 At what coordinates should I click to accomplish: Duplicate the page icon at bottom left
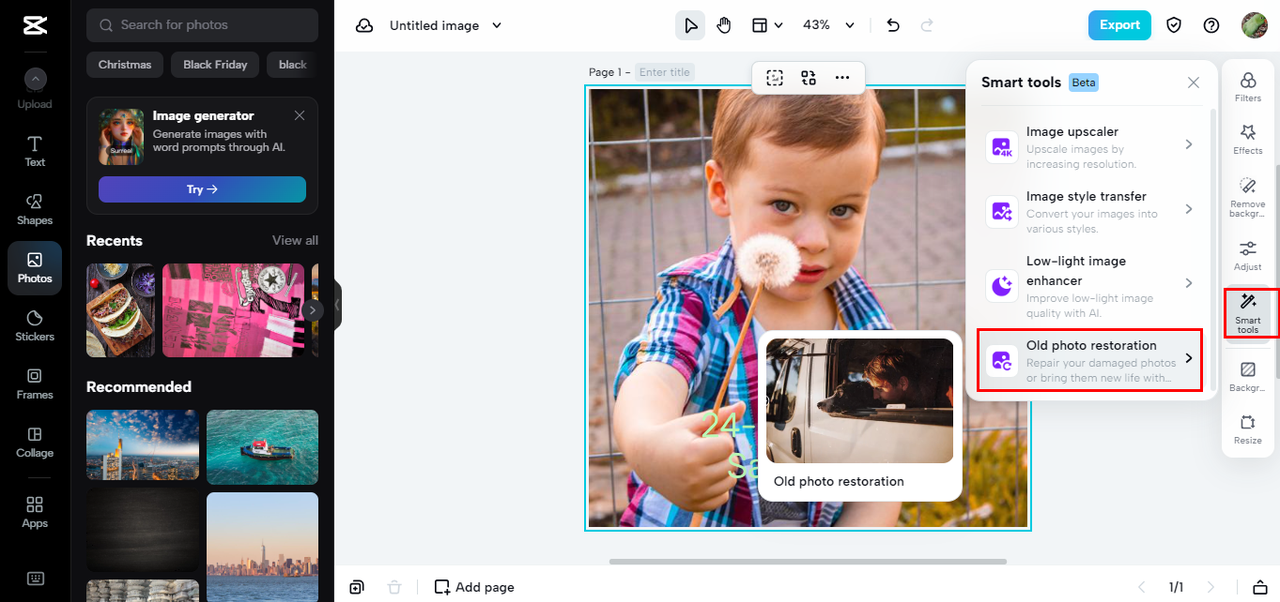[x=357, y=587]
